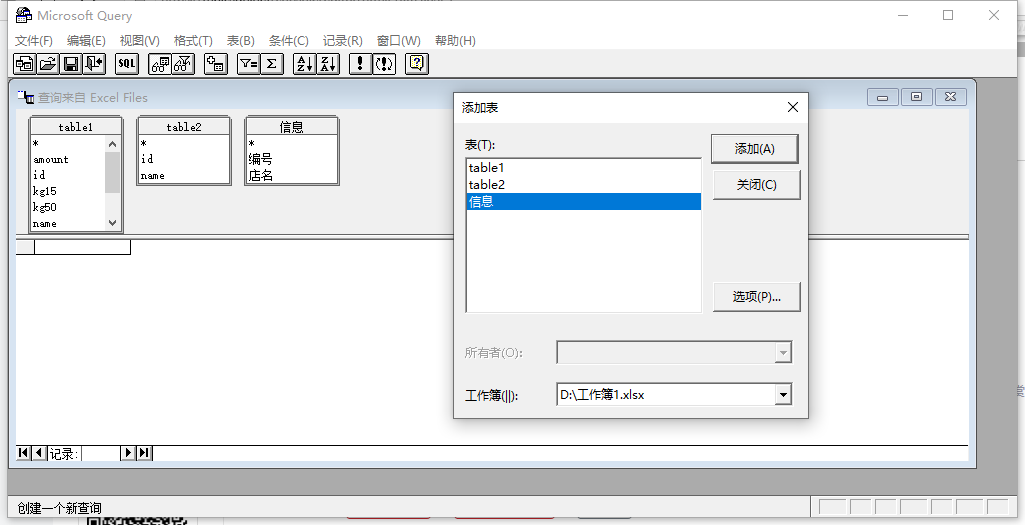Click the Sort Descending Z-A icon
The image size is (1025, 525).
[328, 63]
